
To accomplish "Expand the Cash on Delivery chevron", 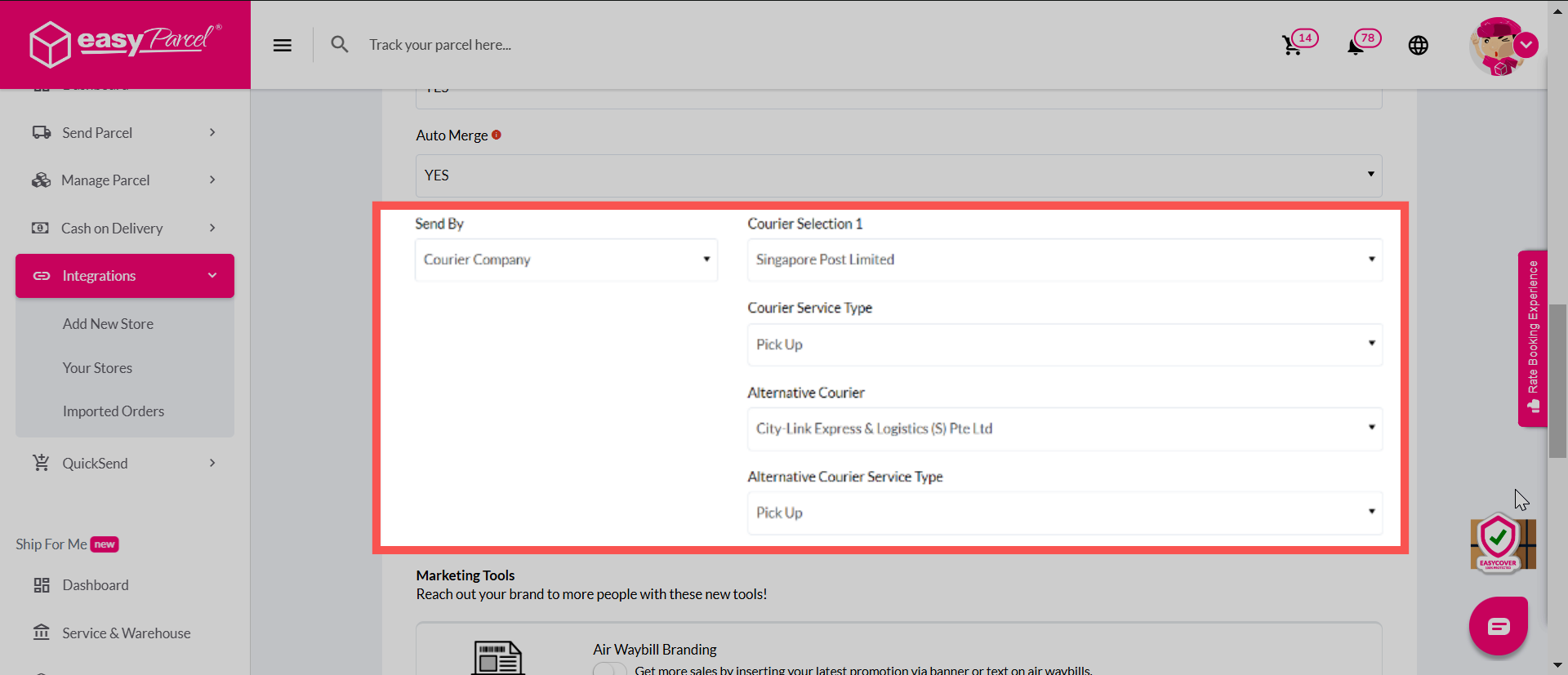I will point(212,228).
